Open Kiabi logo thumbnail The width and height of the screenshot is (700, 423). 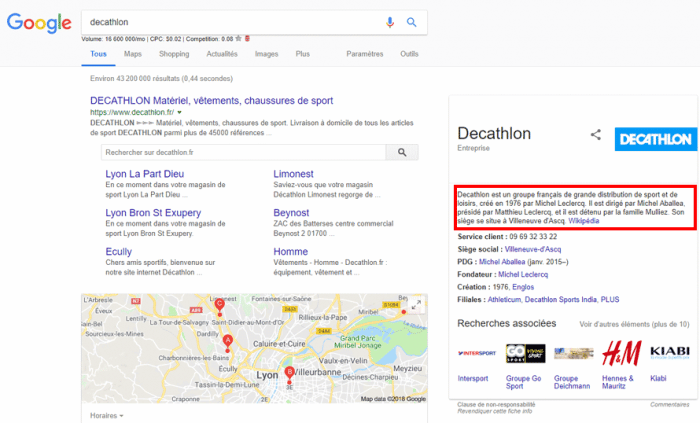pos(670,352)
